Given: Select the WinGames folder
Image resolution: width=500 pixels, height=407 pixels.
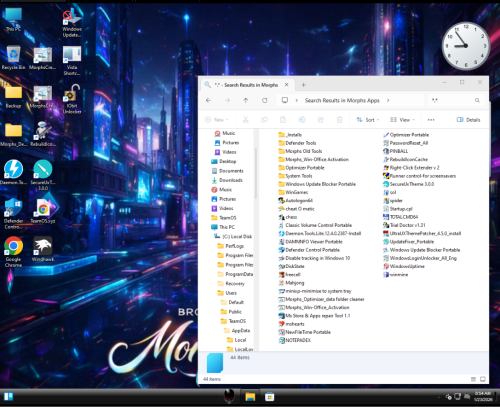Looking at the screenshot, I should coord(293,192).
